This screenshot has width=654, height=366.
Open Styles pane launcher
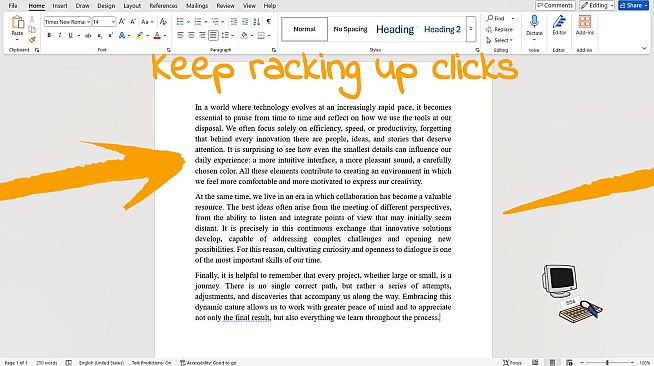click(477, 50)
